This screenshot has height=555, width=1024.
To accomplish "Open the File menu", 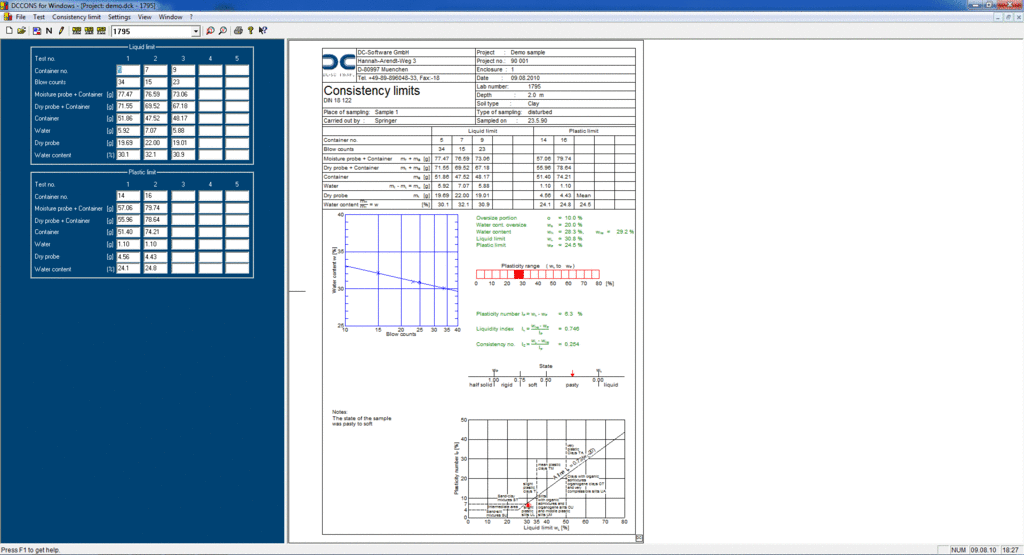I will [x=20, y=17].
